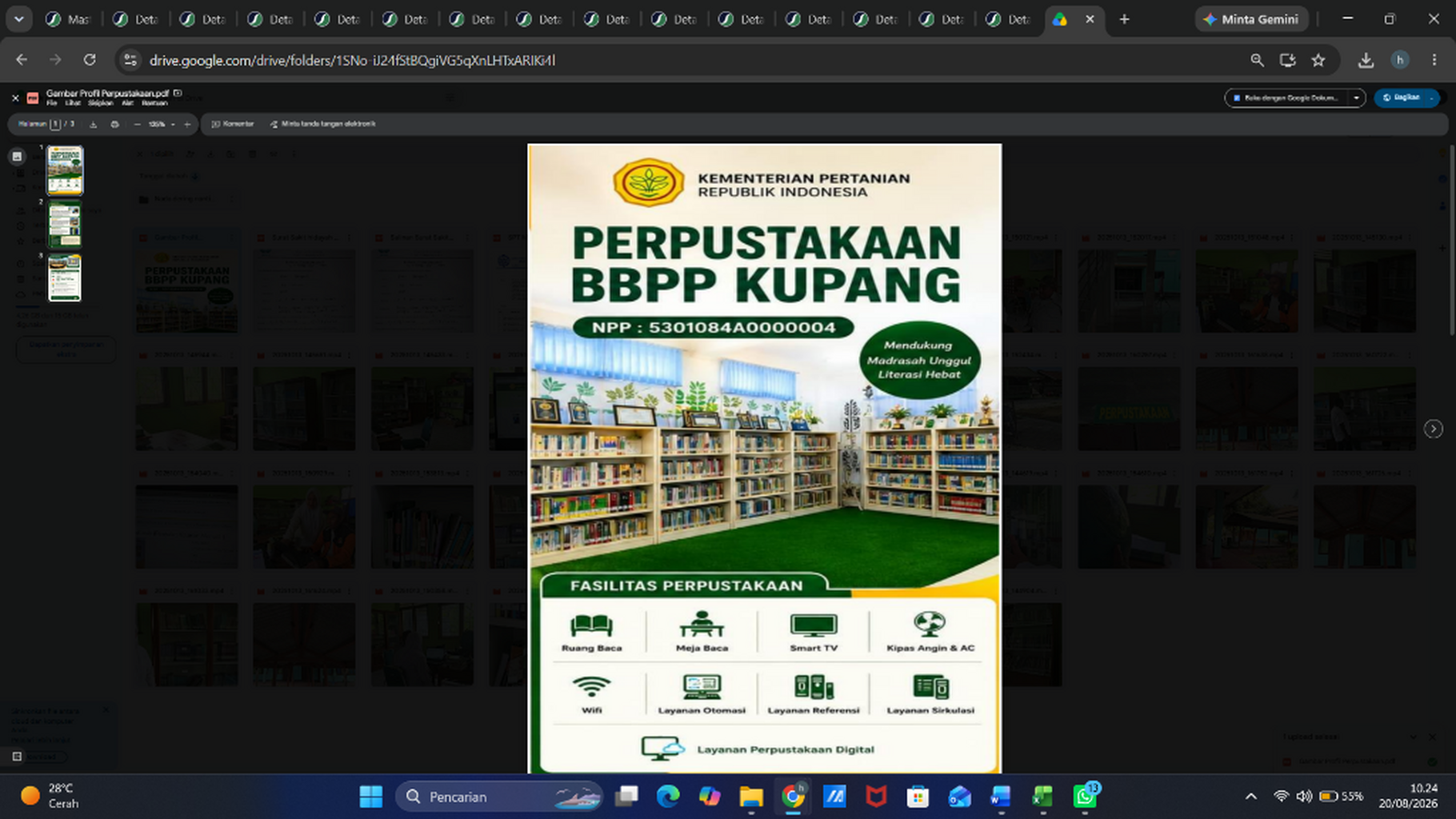Image resolution: width=1456 pixels, height=819 pixels.
Task: Click Buka dengan Google Dokumen button
Action: [1286, 98]
